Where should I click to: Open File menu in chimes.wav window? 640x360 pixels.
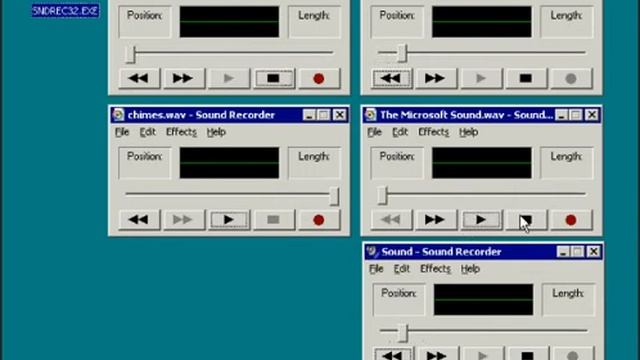(x=122, y=132)
